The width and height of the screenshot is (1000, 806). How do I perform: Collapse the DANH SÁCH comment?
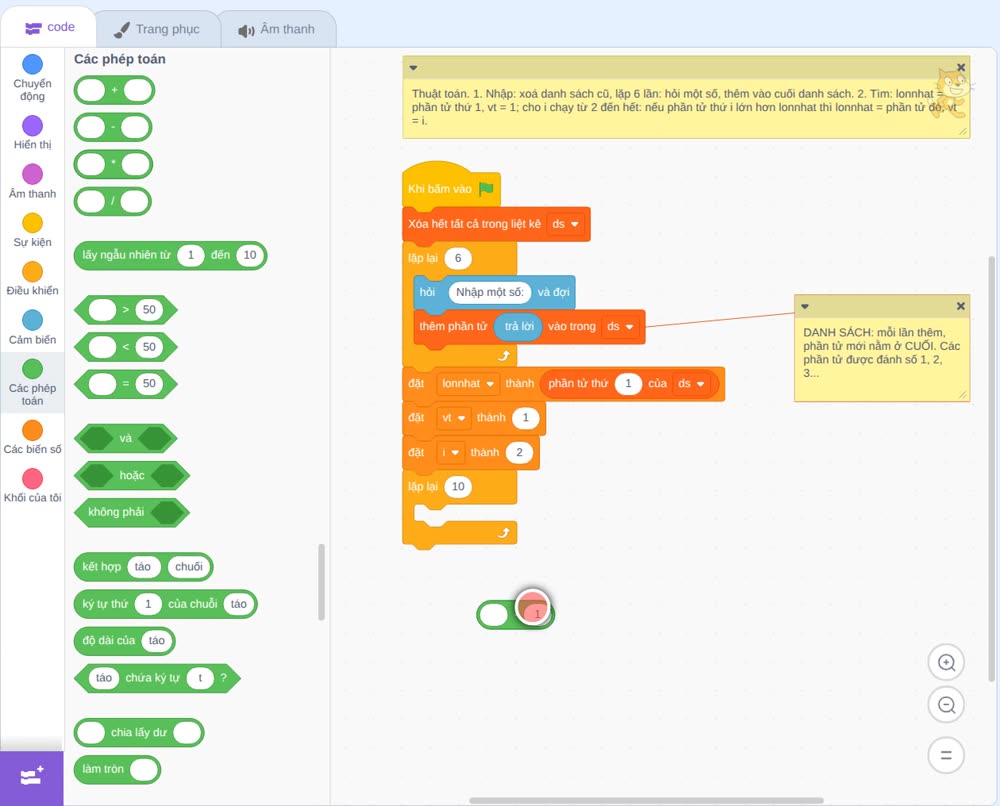[x=805, y=306]
